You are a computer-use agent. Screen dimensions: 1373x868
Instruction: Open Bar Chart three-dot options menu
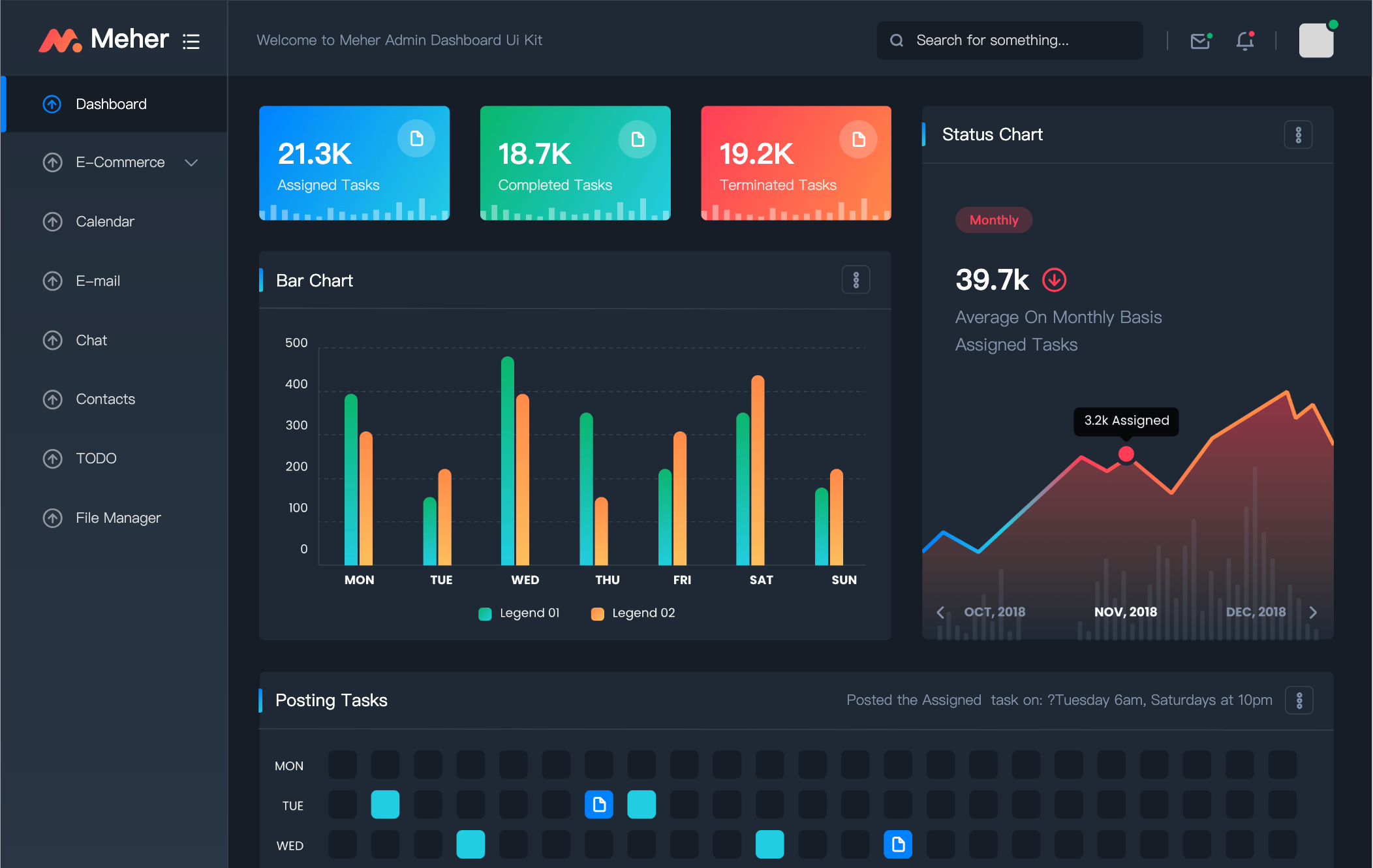(x=856, y=280)
